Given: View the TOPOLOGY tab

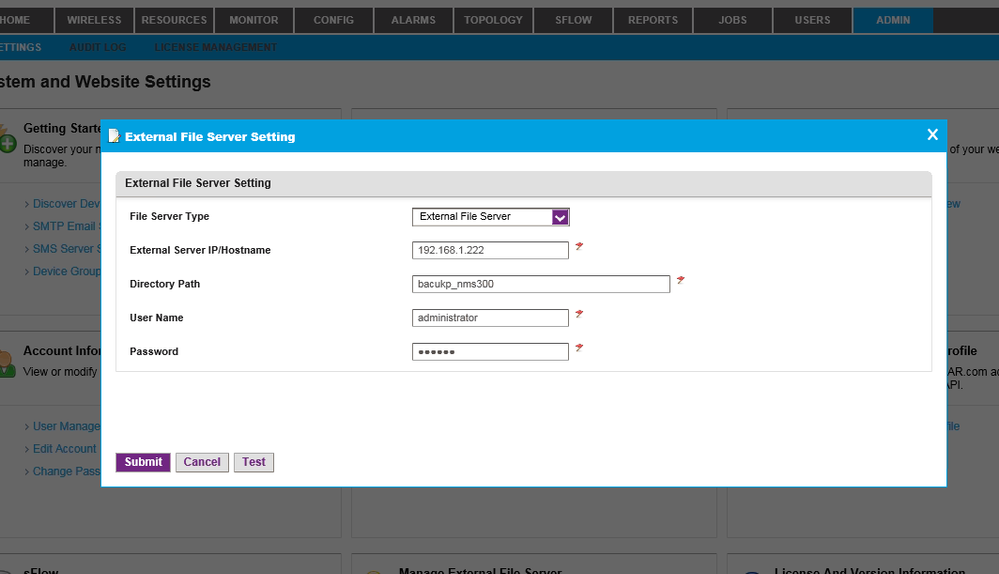Looking at the screenshot, I should coord(494,20).
